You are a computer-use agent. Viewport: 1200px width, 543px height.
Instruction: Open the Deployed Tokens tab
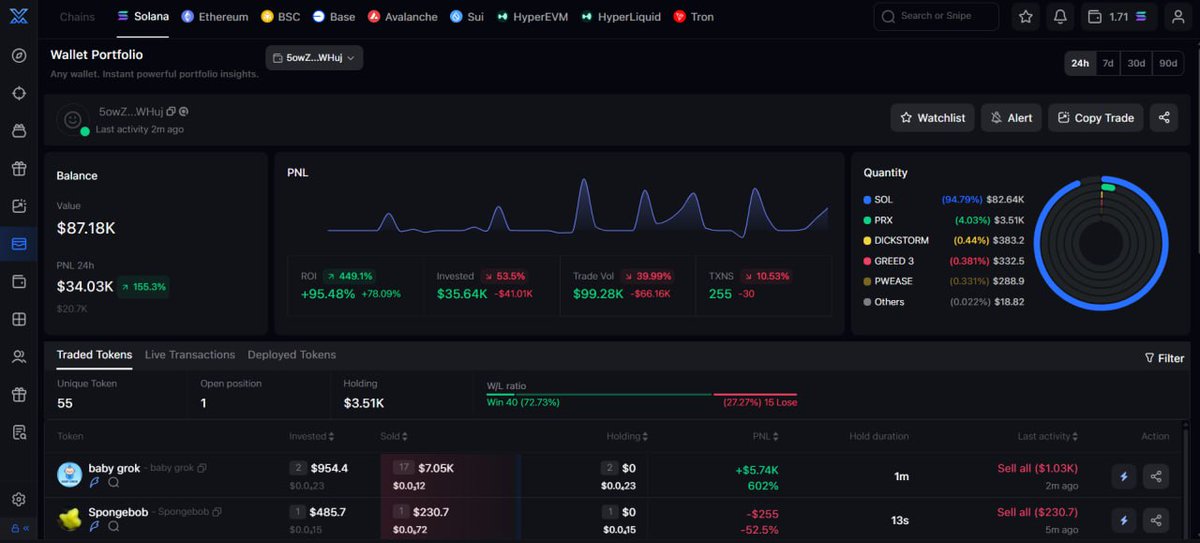pyautogui.click(x=292, y=355)
